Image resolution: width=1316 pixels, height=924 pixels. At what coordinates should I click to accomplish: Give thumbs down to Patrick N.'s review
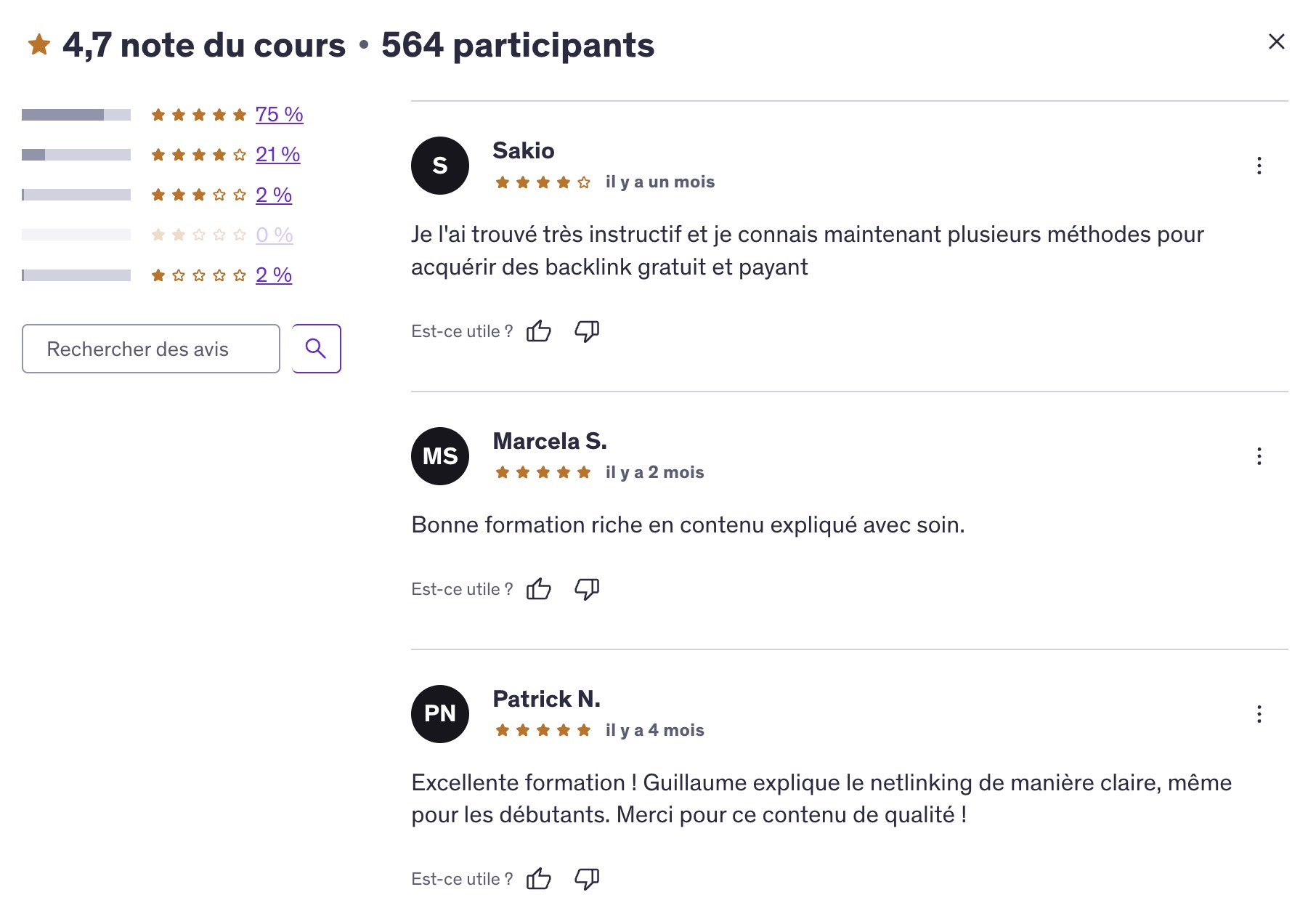(587, 878)
